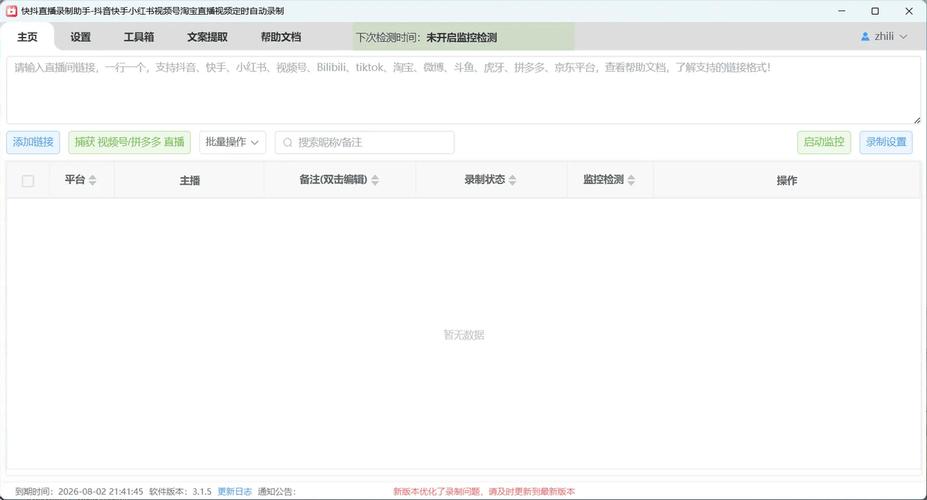Click the app logo icon in title bar

coord(11,11)
